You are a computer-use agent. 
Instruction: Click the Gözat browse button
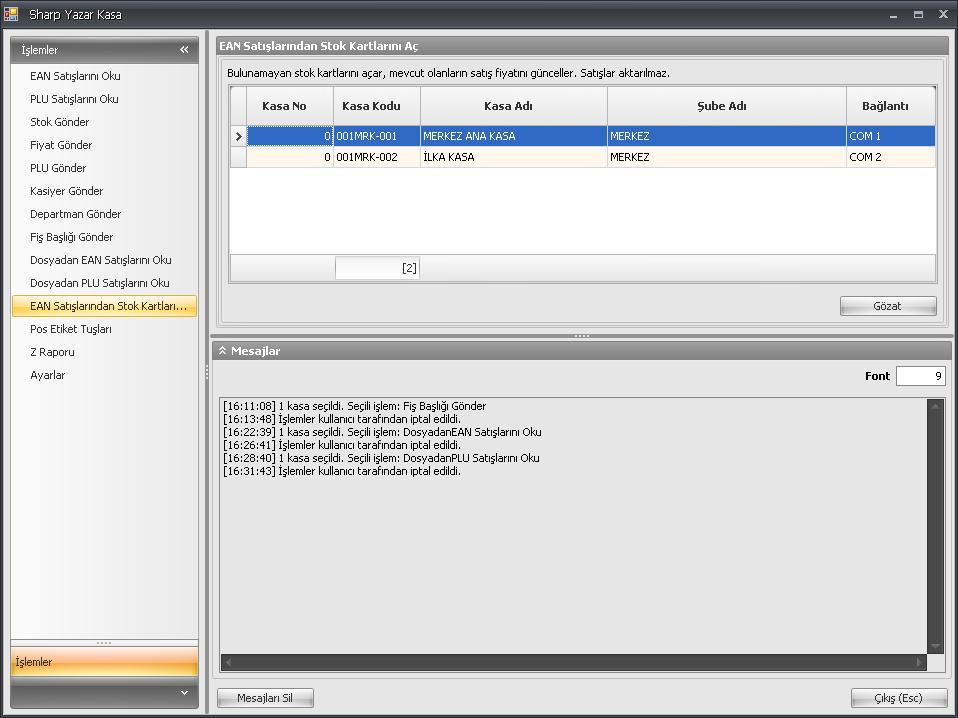point(888,306)
